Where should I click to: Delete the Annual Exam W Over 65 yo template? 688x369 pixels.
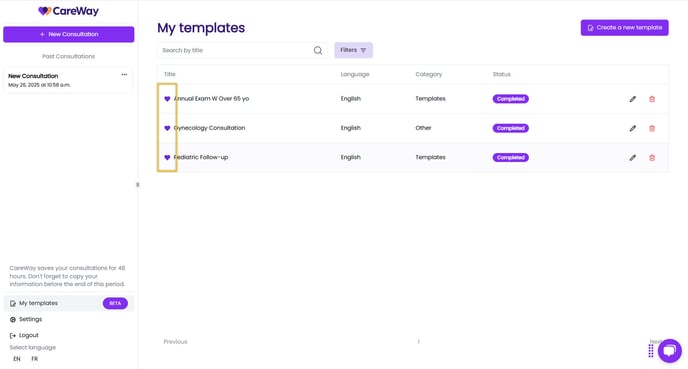(652, 99)
